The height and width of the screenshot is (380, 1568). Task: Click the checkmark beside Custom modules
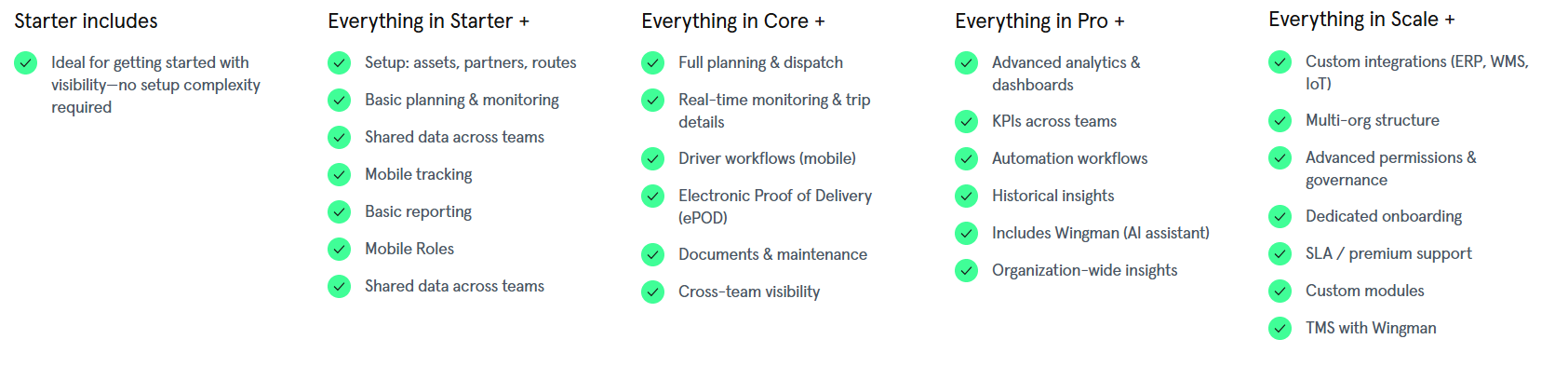click(1280, 291)
